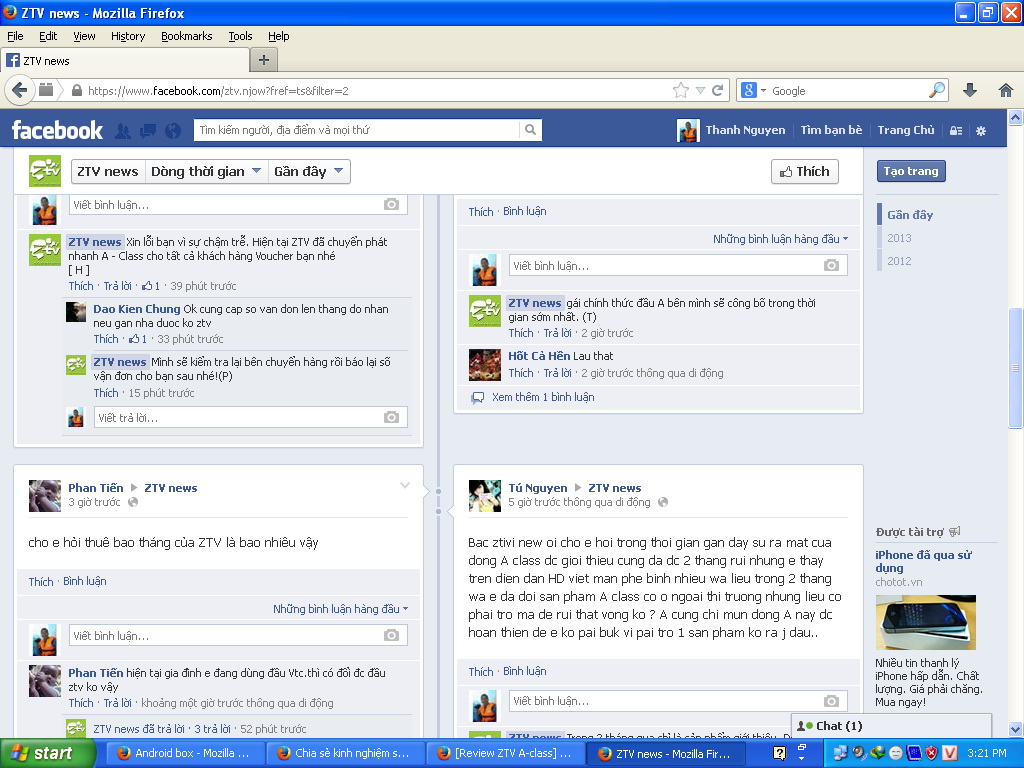1024x768 pixels.
Task: Click the Firefox back arrow button
Action: click(x=20, y=90)
